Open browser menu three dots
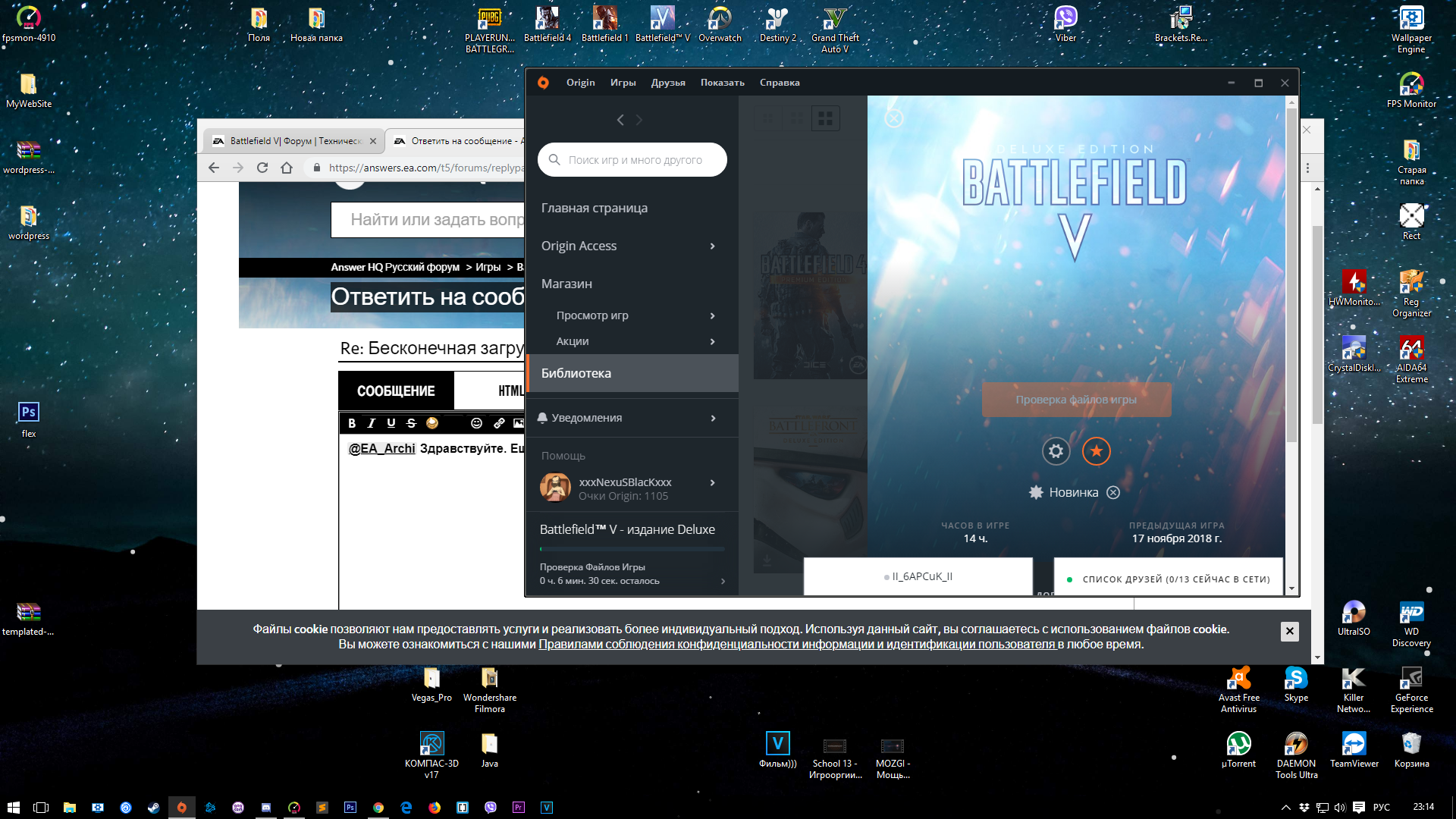The width and height of the screenshot is (1456, 819). pyautogui.click(x=1308, y=168)
